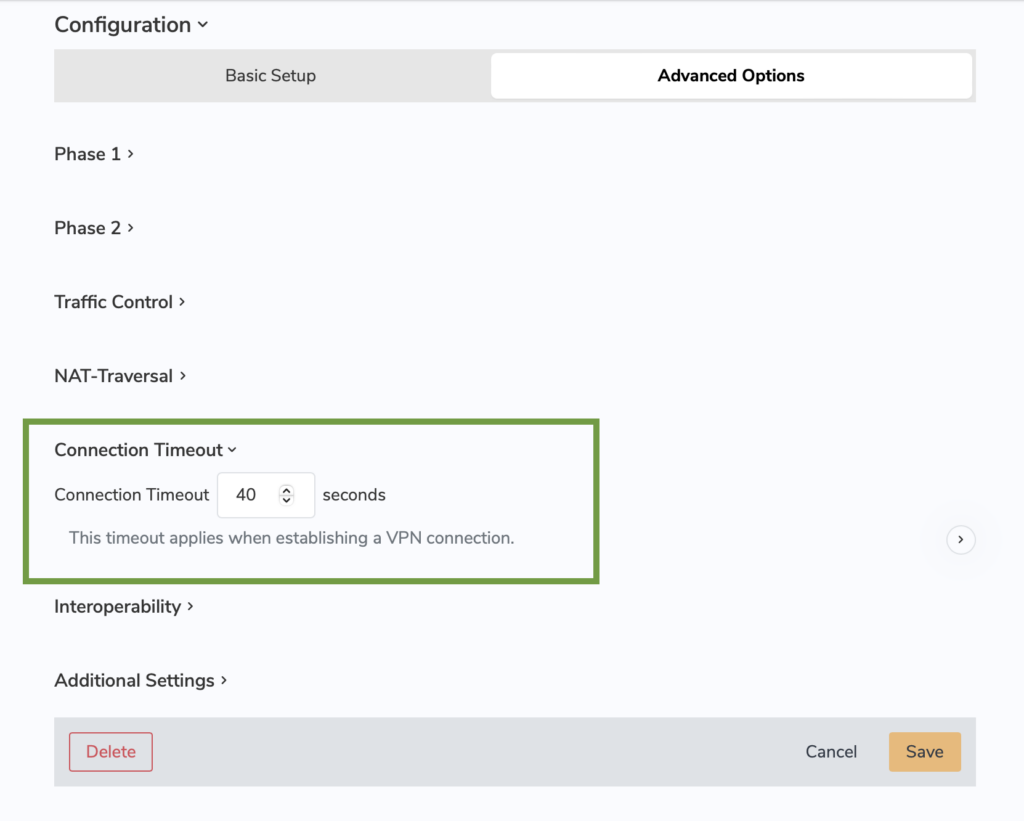
Task: Click the text 'This timeout applies when establishing a VPN connection.'
Action: point(292,538)
